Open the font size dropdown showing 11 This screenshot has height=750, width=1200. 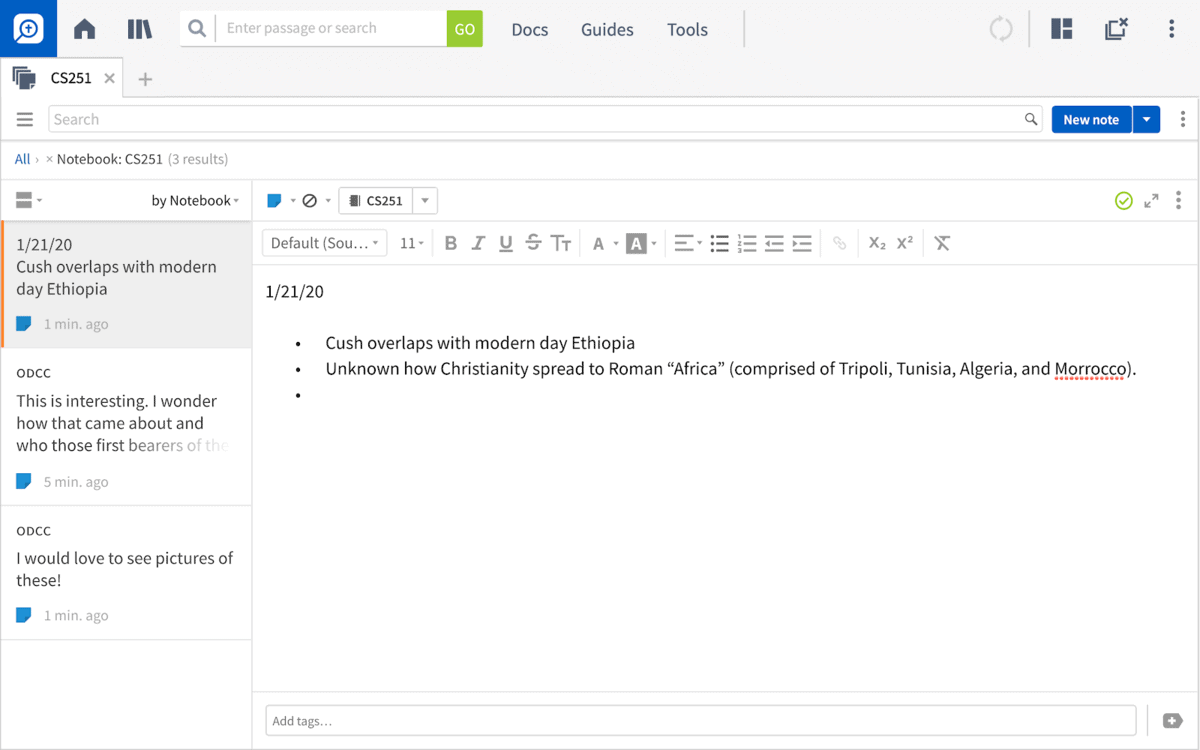click(x=411, y=243)
